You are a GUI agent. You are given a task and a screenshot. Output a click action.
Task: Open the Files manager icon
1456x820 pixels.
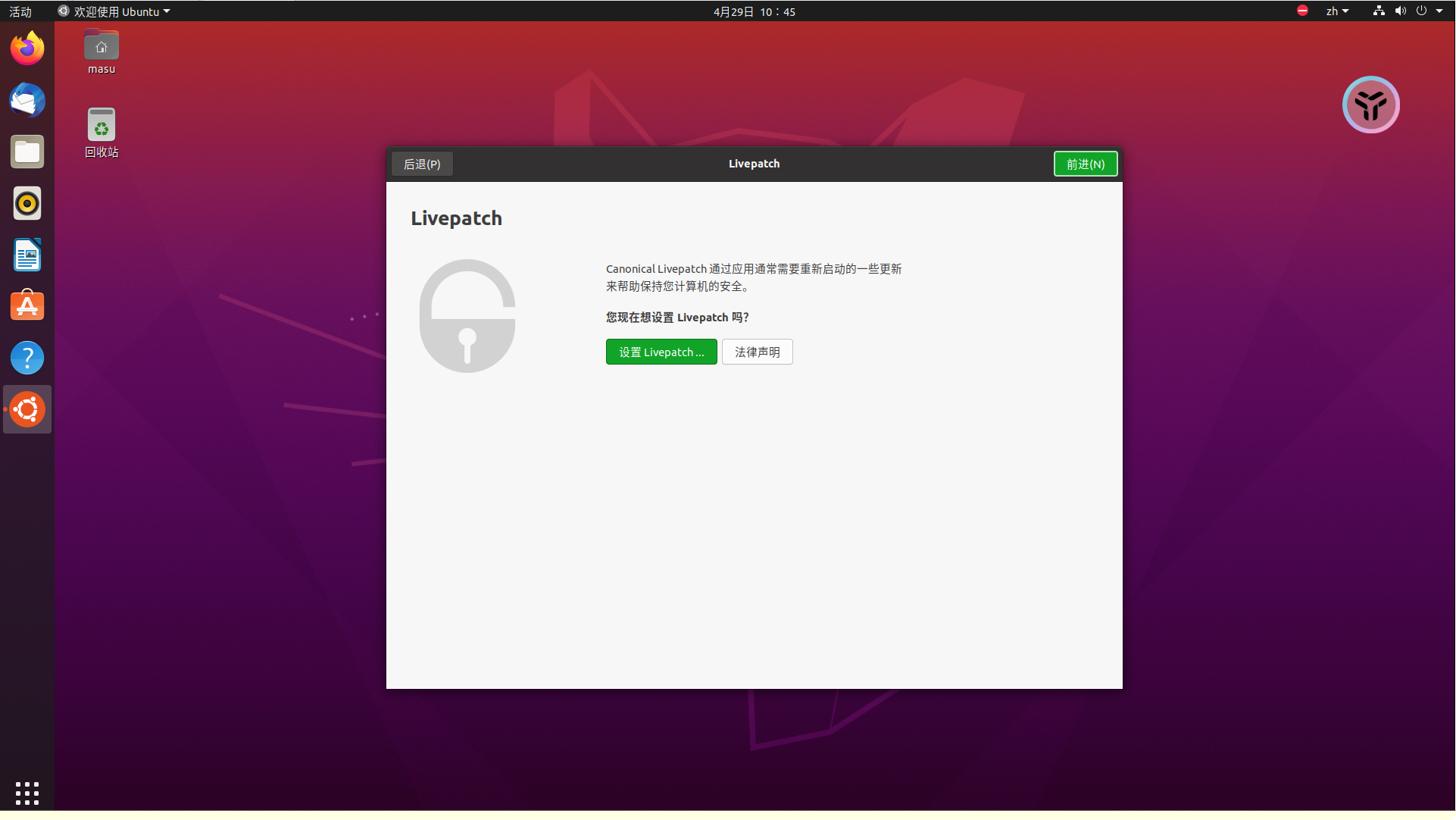27,152
